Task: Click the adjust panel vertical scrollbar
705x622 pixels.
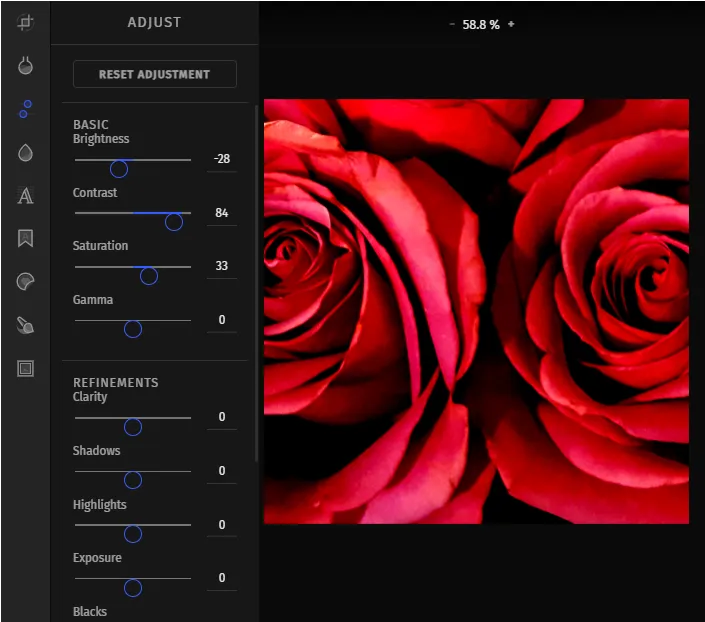Action: click(256, 283)
